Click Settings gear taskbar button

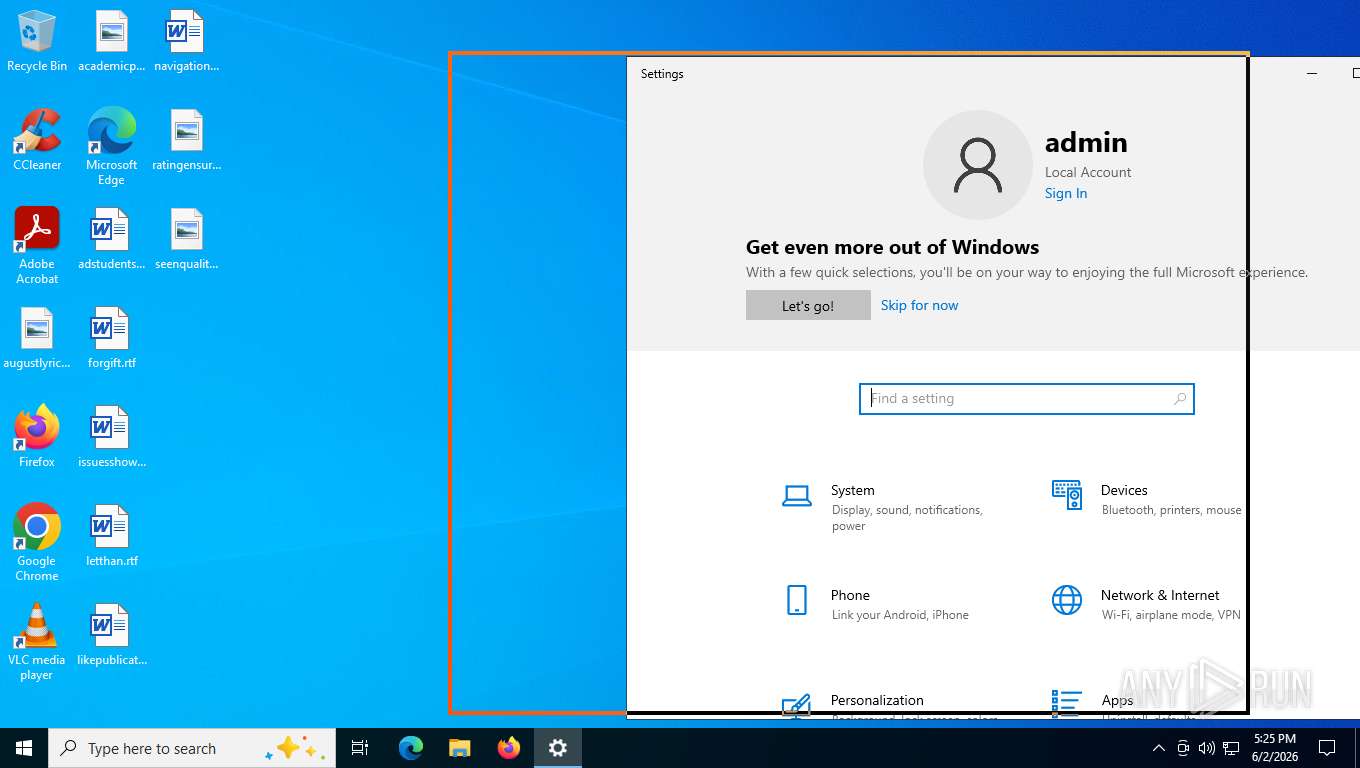pyautogui.click(x=558, y=748)
